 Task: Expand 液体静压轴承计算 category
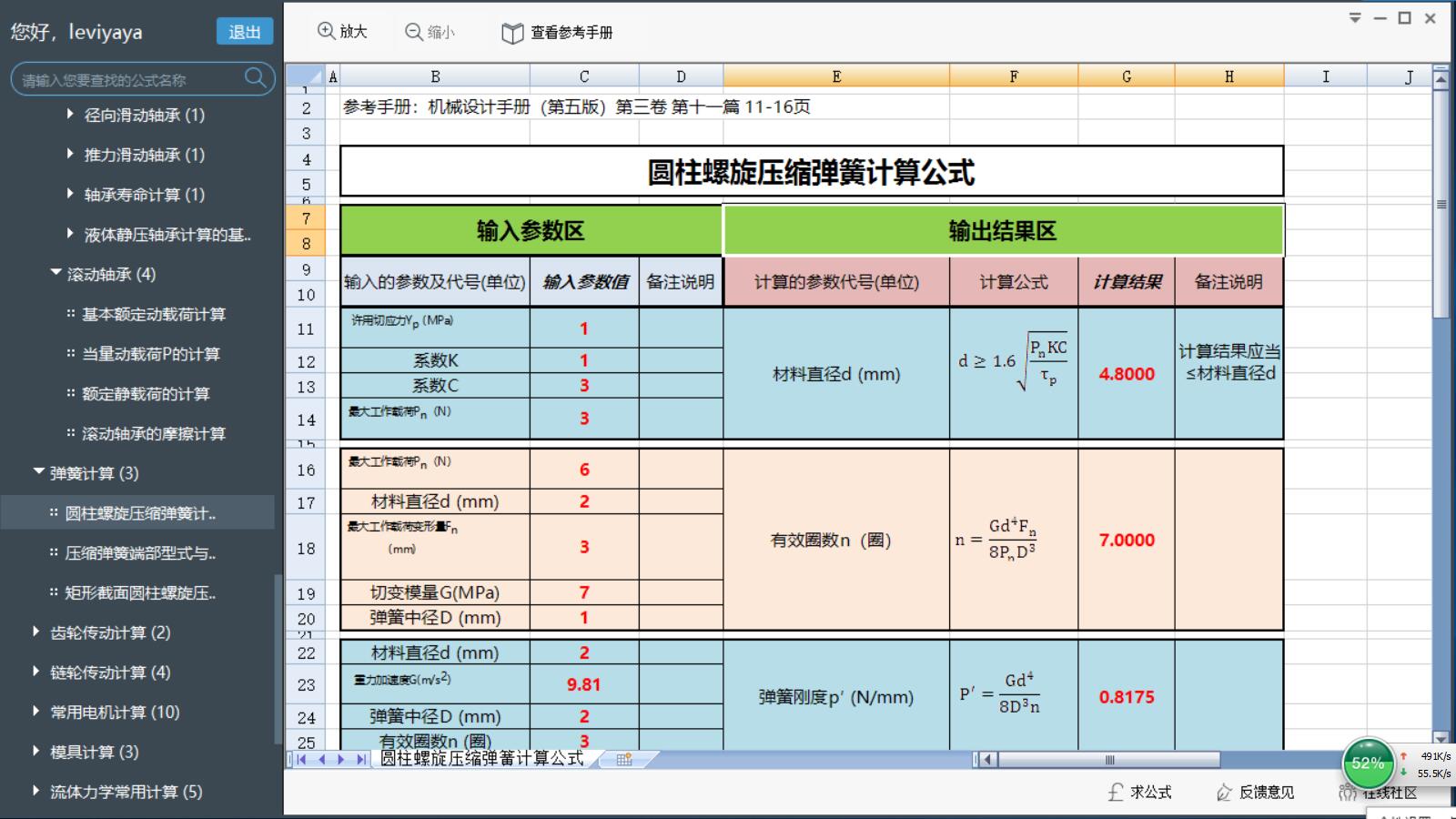tap(70, 234)
